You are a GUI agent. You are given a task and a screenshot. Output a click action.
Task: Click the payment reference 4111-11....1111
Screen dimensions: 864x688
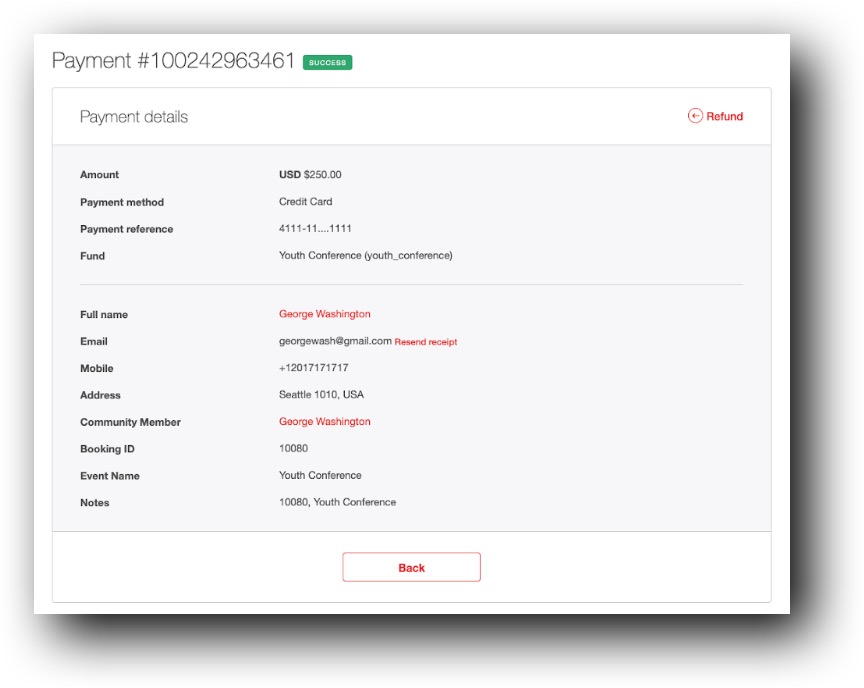(x=314, y=229)
